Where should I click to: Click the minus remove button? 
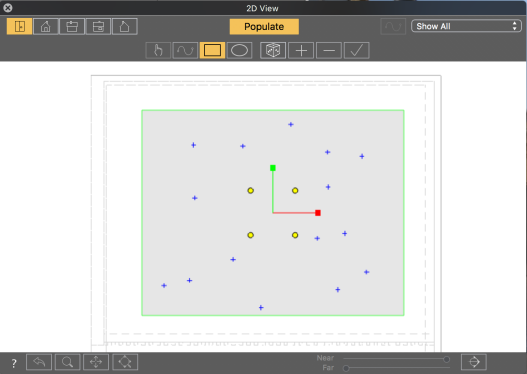[x=329, y=51]
